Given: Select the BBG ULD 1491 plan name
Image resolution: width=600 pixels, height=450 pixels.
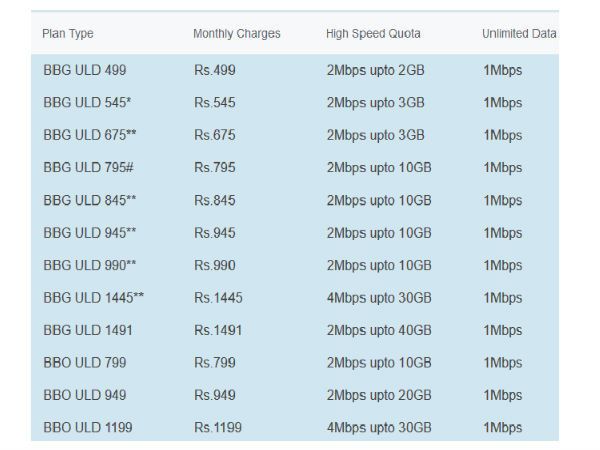Looking at the screenshot, I should tap(88, 330).
